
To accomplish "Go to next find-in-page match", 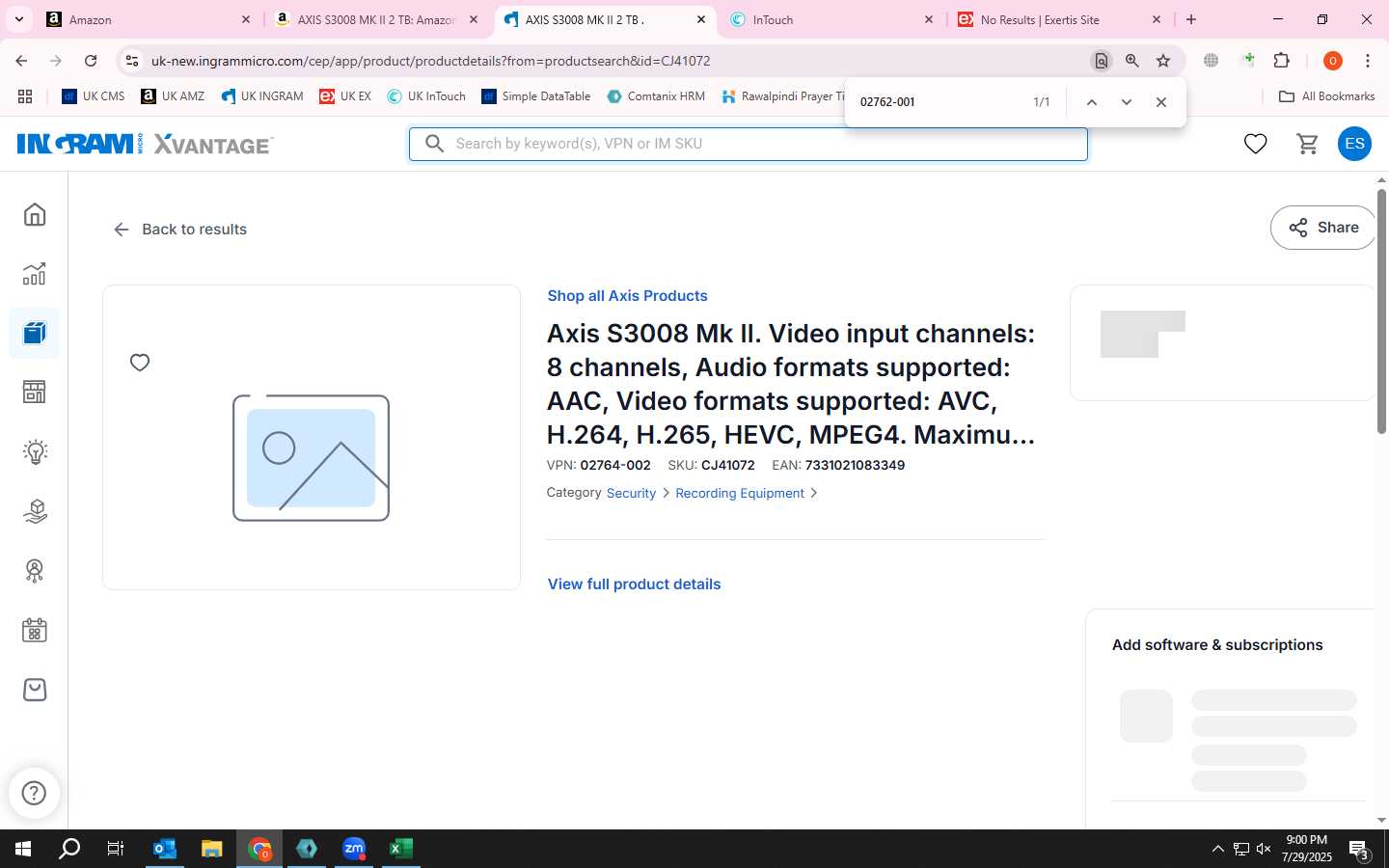I will [x=1126, y=102].
